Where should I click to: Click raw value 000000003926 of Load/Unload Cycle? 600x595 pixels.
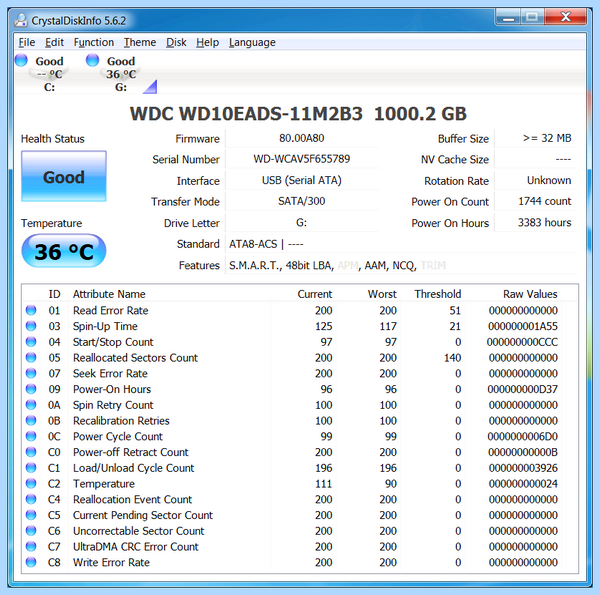523,468
